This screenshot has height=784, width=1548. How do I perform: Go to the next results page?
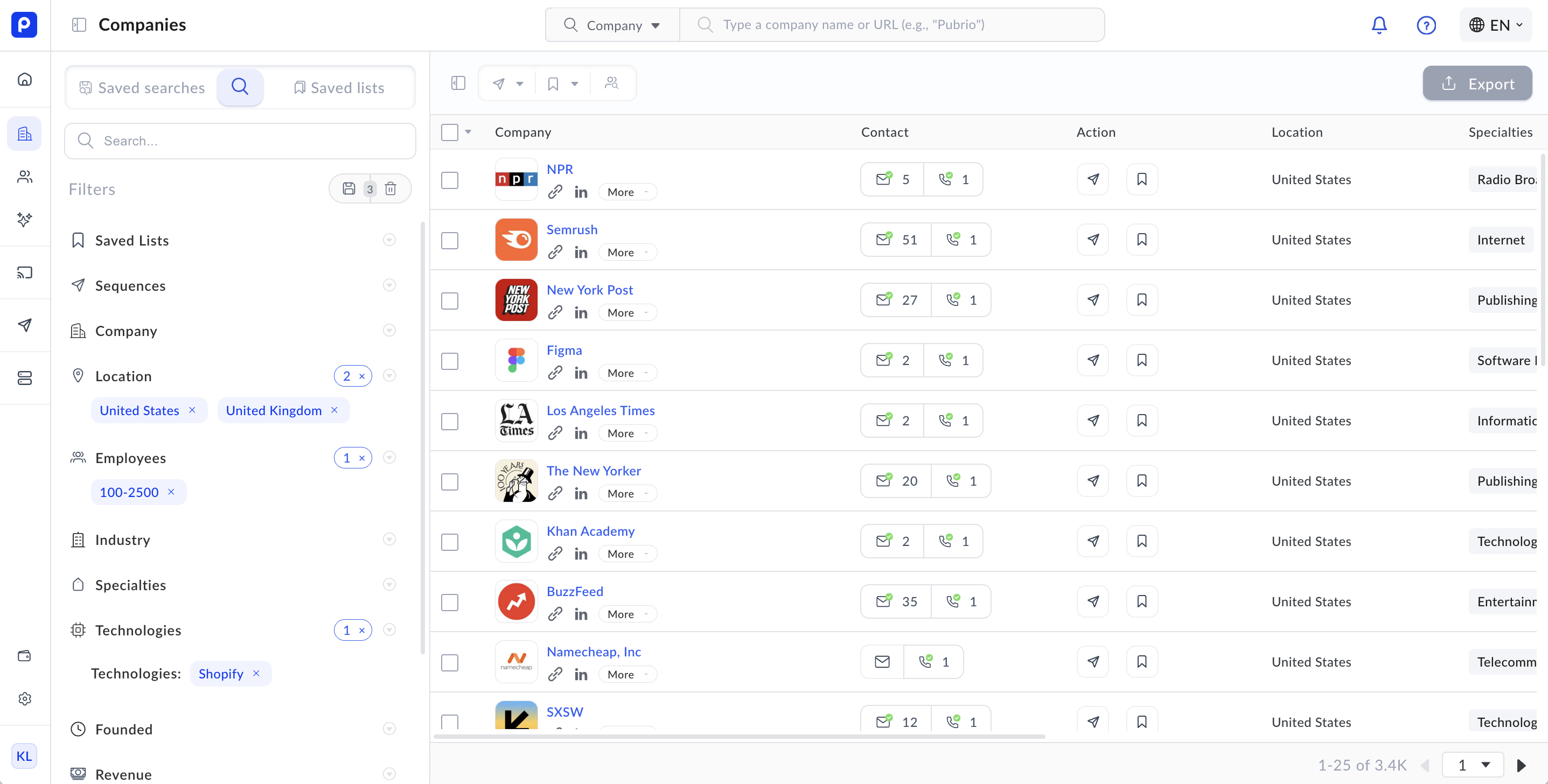1521,765
